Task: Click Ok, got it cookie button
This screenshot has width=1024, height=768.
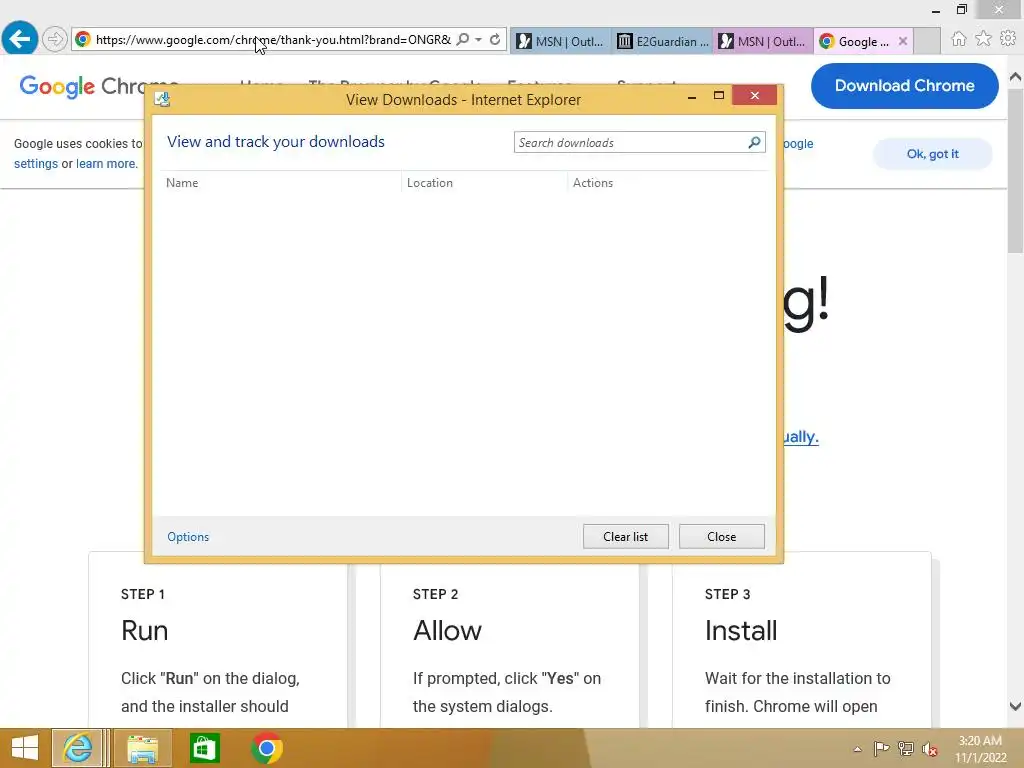Action: click(933, 154)
